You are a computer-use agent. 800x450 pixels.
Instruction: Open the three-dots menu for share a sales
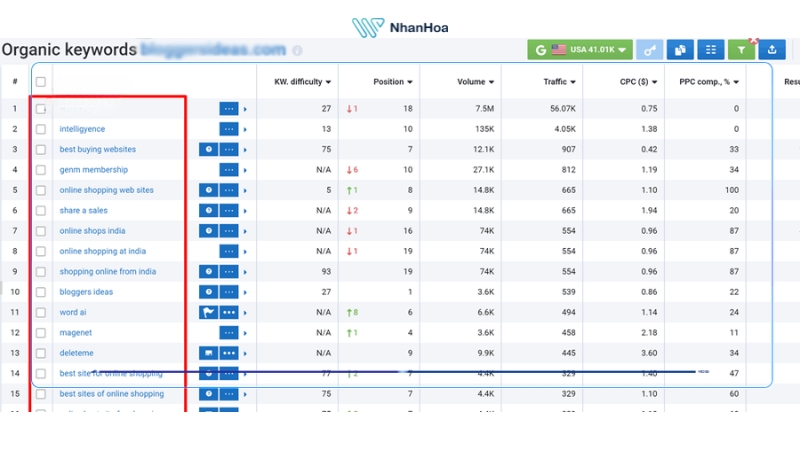click(x=229, y=211)
